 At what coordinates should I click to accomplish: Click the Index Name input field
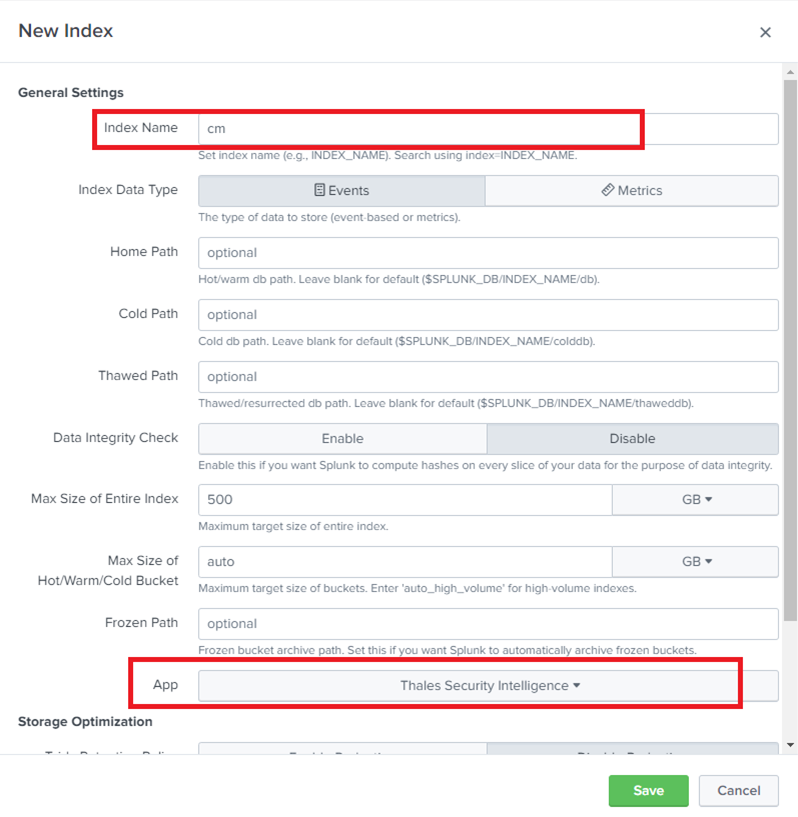click(488, 128)
